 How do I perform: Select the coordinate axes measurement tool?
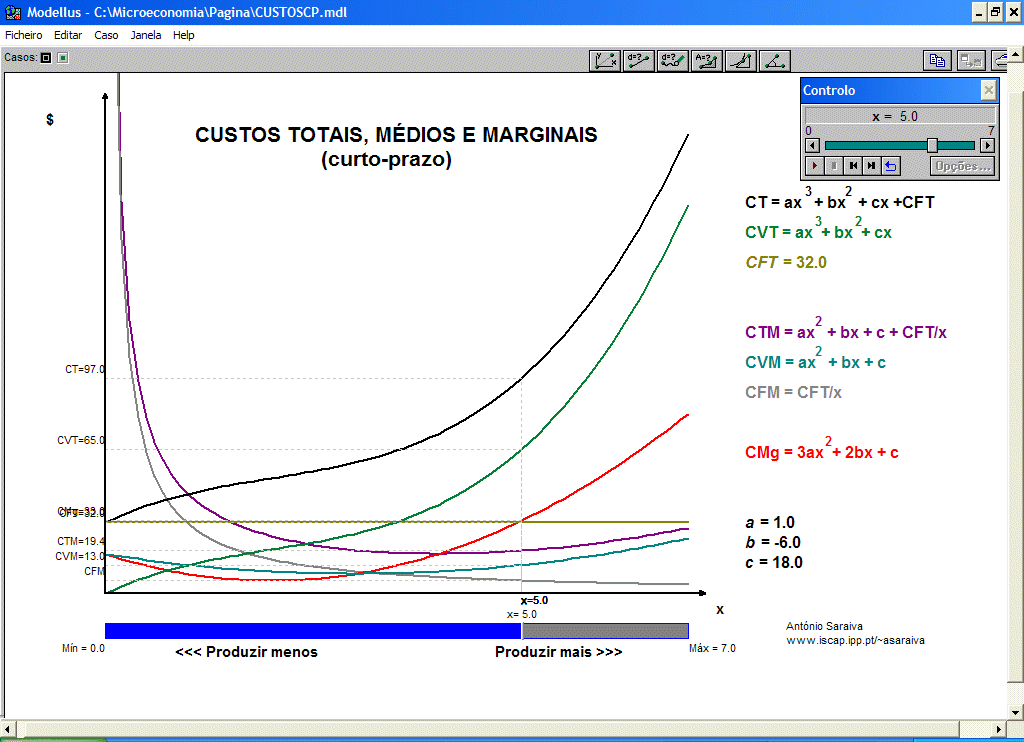point(605,60)
